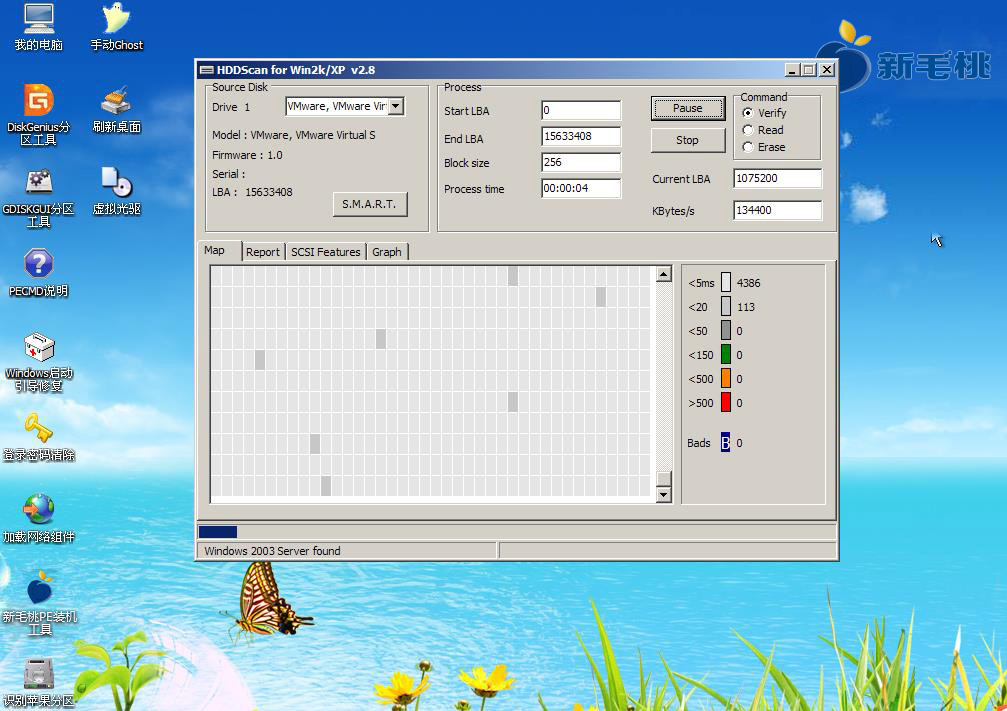Maximize the HDDScan window
The image size is (1007, 711).
[x=809, y=69]
